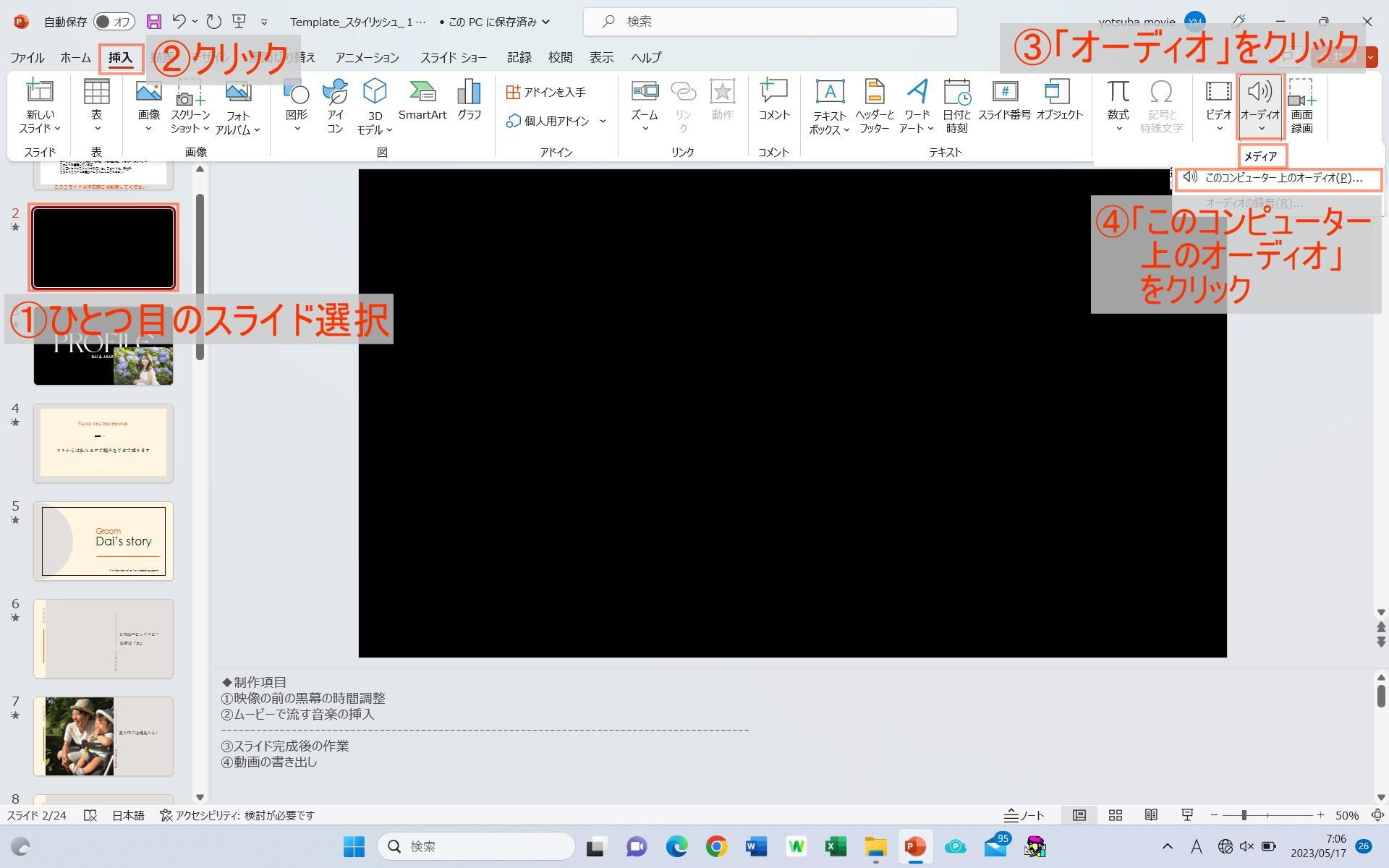Start slideshow from beginning toolbar icon

[239, 22]
